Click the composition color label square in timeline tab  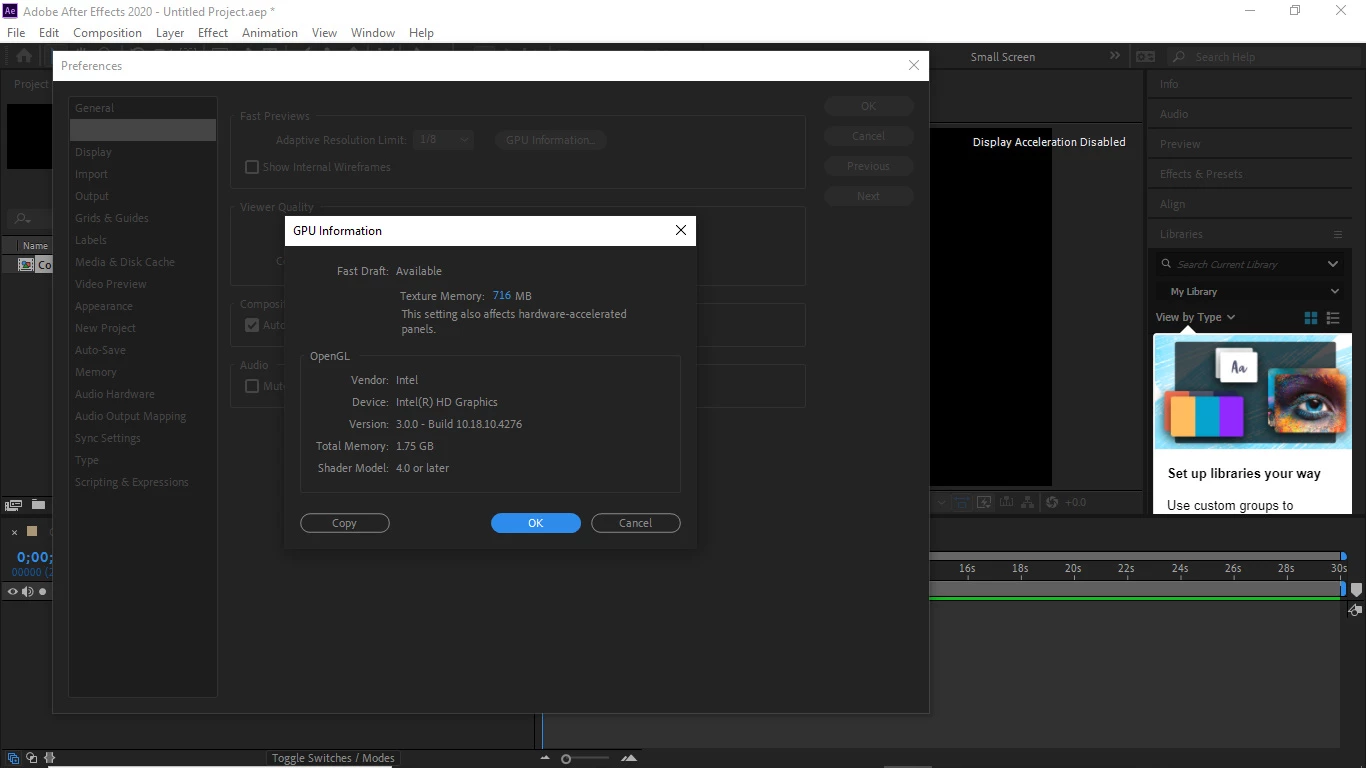pyautogui.click(x=32, y=531)
